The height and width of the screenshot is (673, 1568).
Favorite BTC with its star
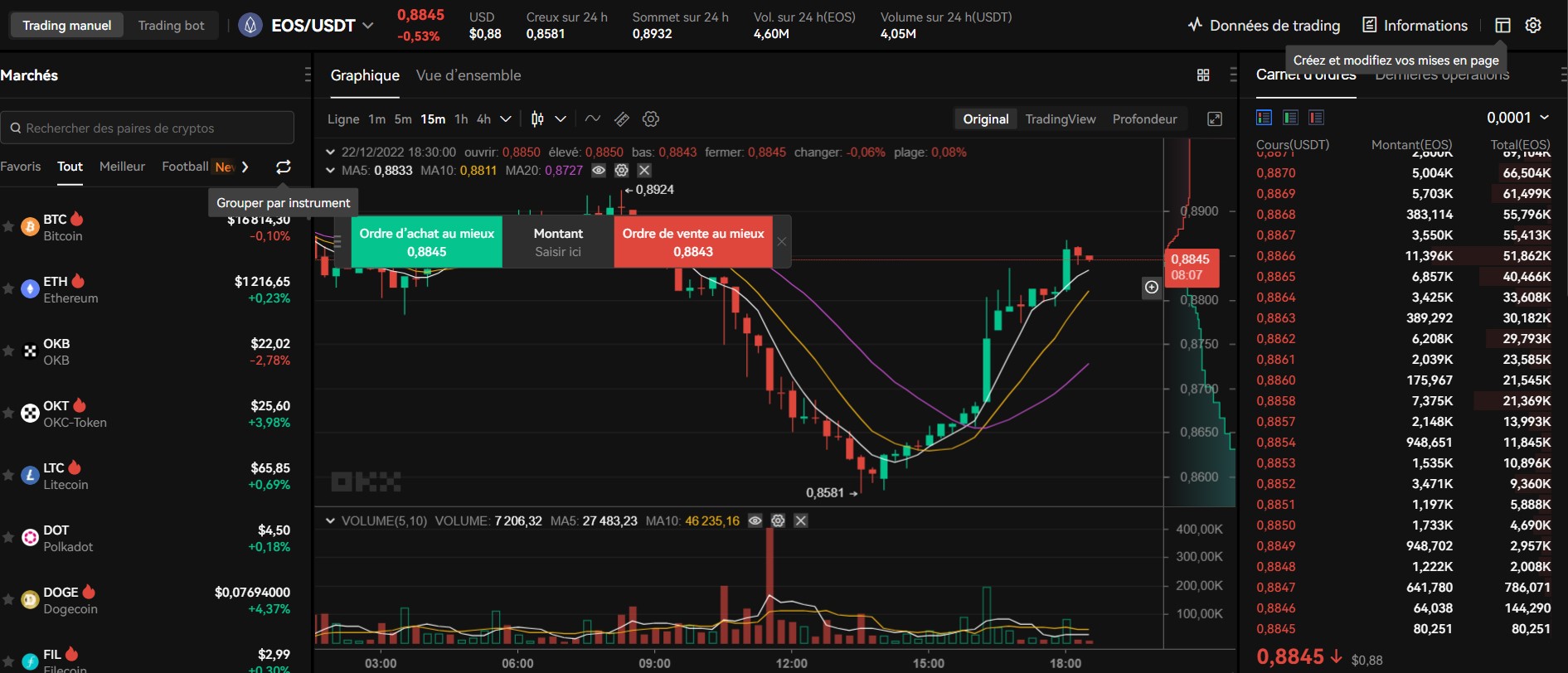8,226
